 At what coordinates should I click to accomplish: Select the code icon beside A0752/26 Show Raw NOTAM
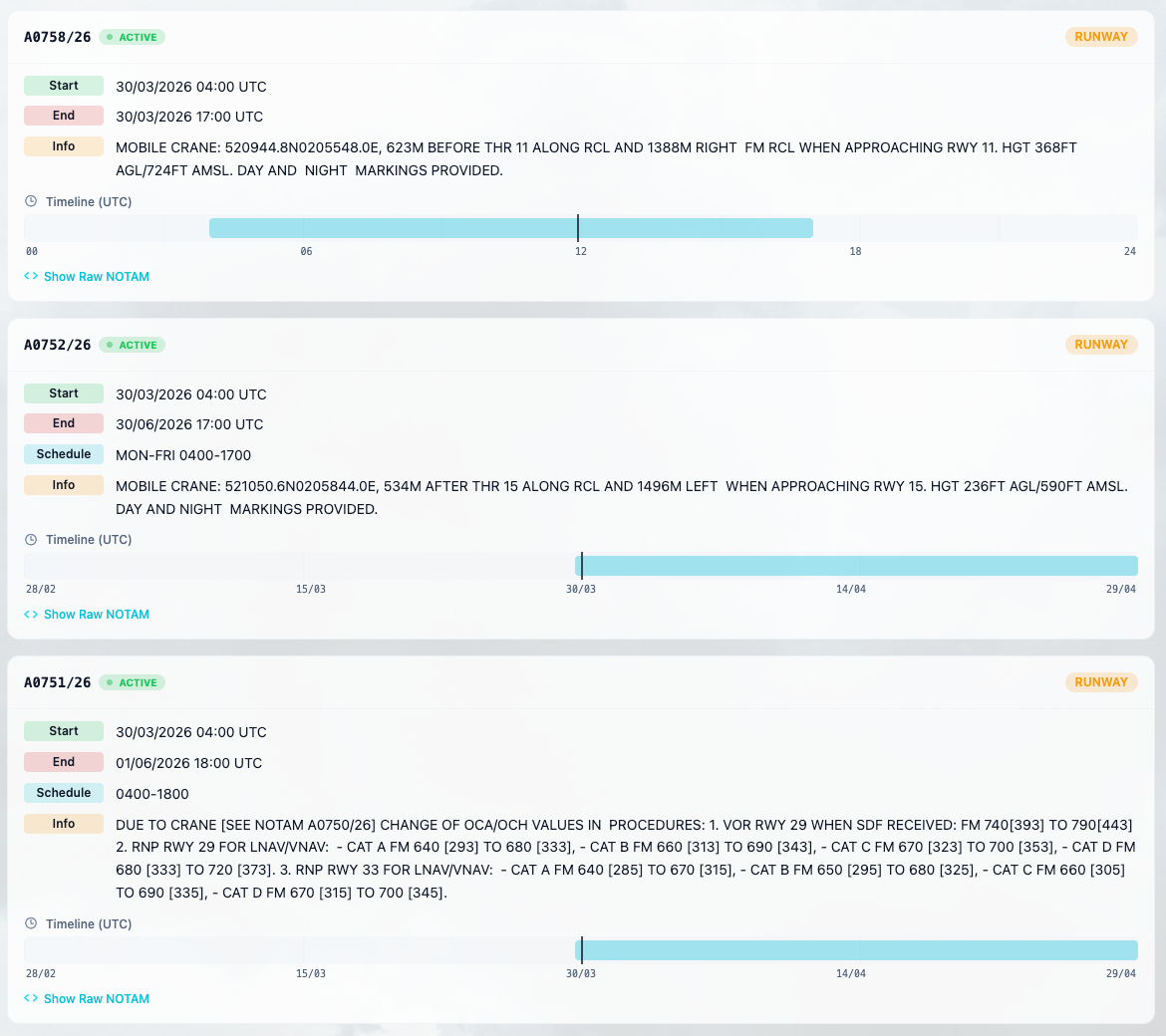(x=30, y=614)
